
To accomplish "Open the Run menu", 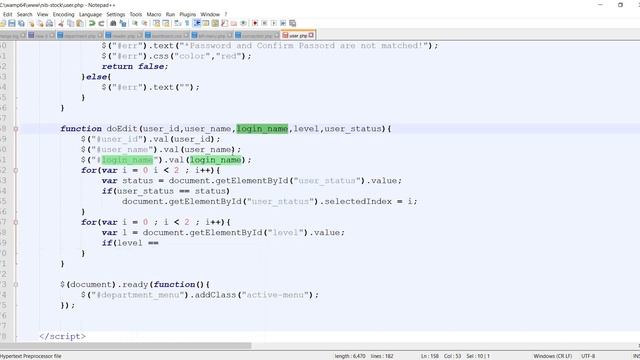I will [x=170, y=14].
